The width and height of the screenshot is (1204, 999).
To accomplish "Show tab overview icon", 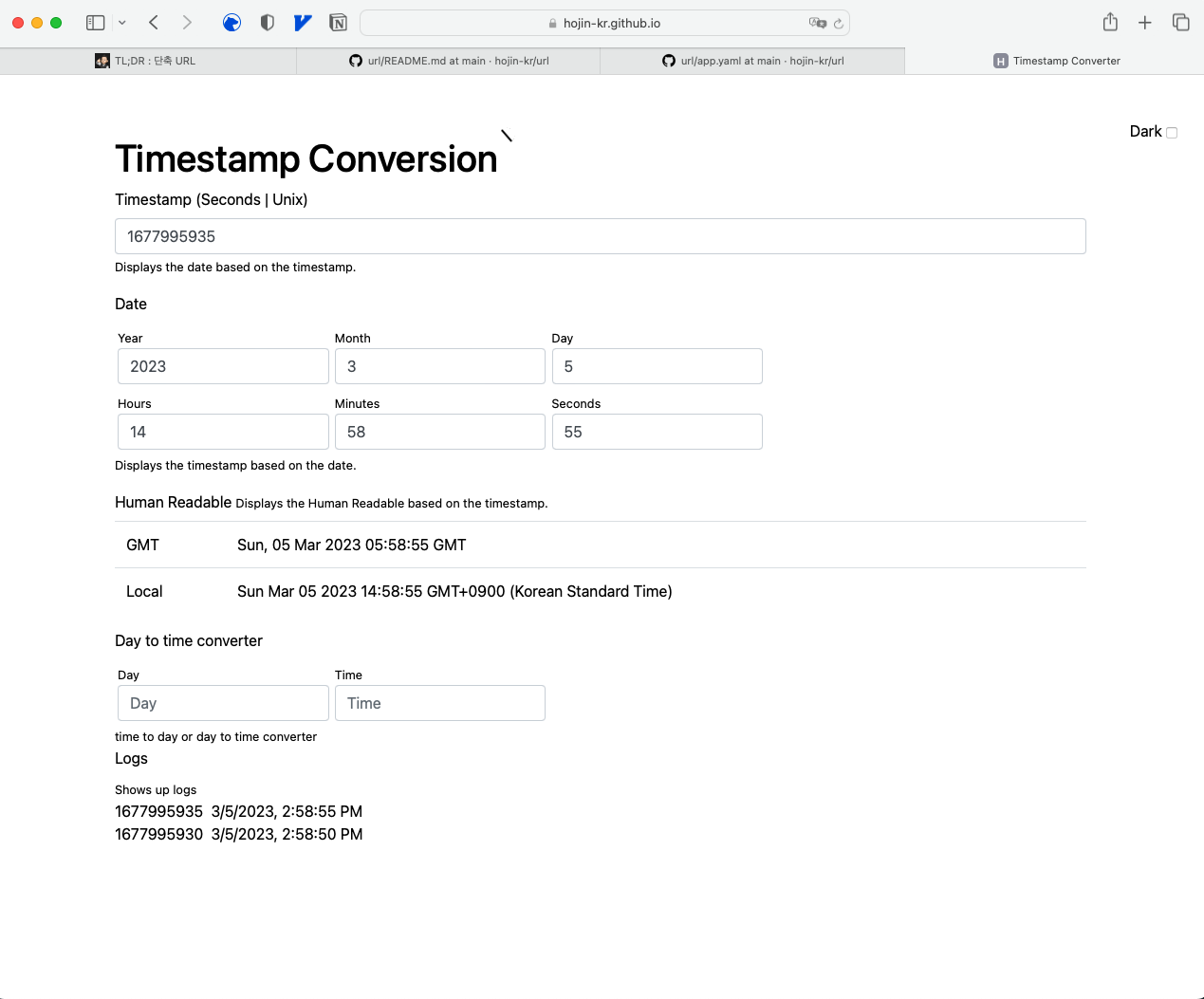I will click(x=1181, y=22).
